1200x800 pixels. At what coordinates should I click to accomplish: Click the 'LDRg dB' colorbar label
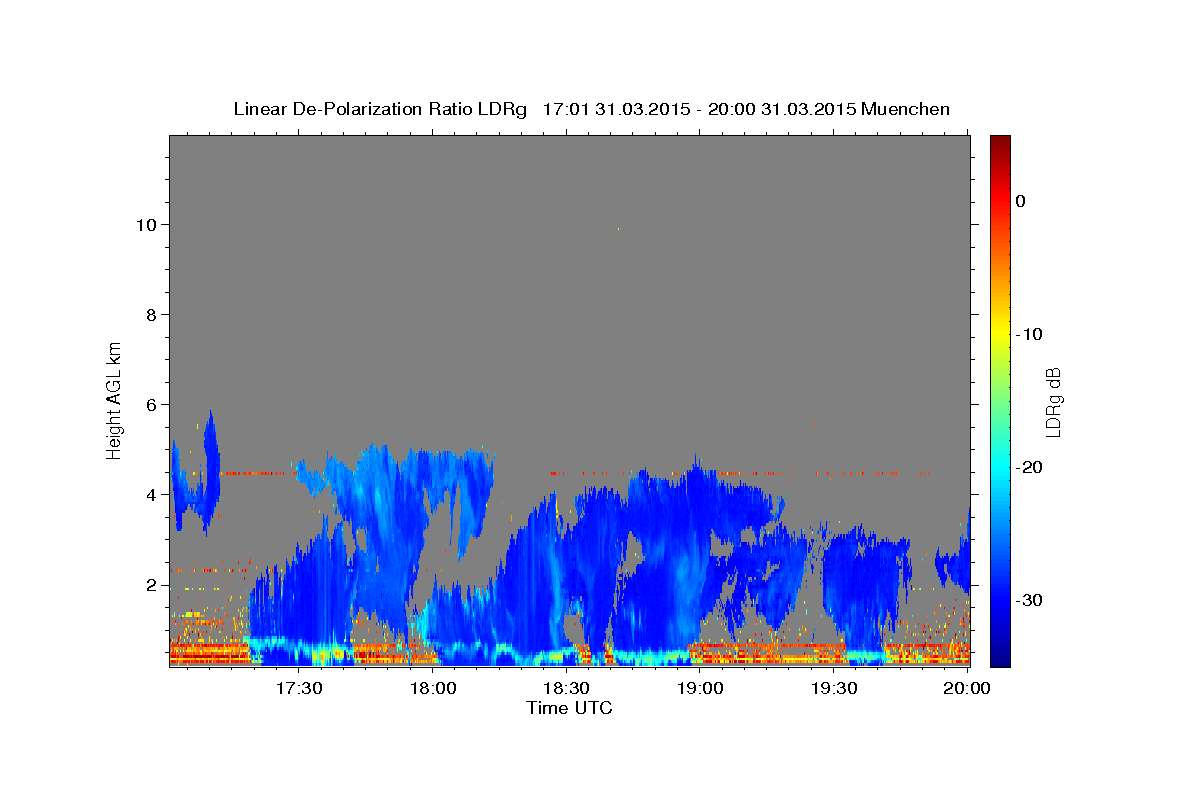tap(1053, 402)
